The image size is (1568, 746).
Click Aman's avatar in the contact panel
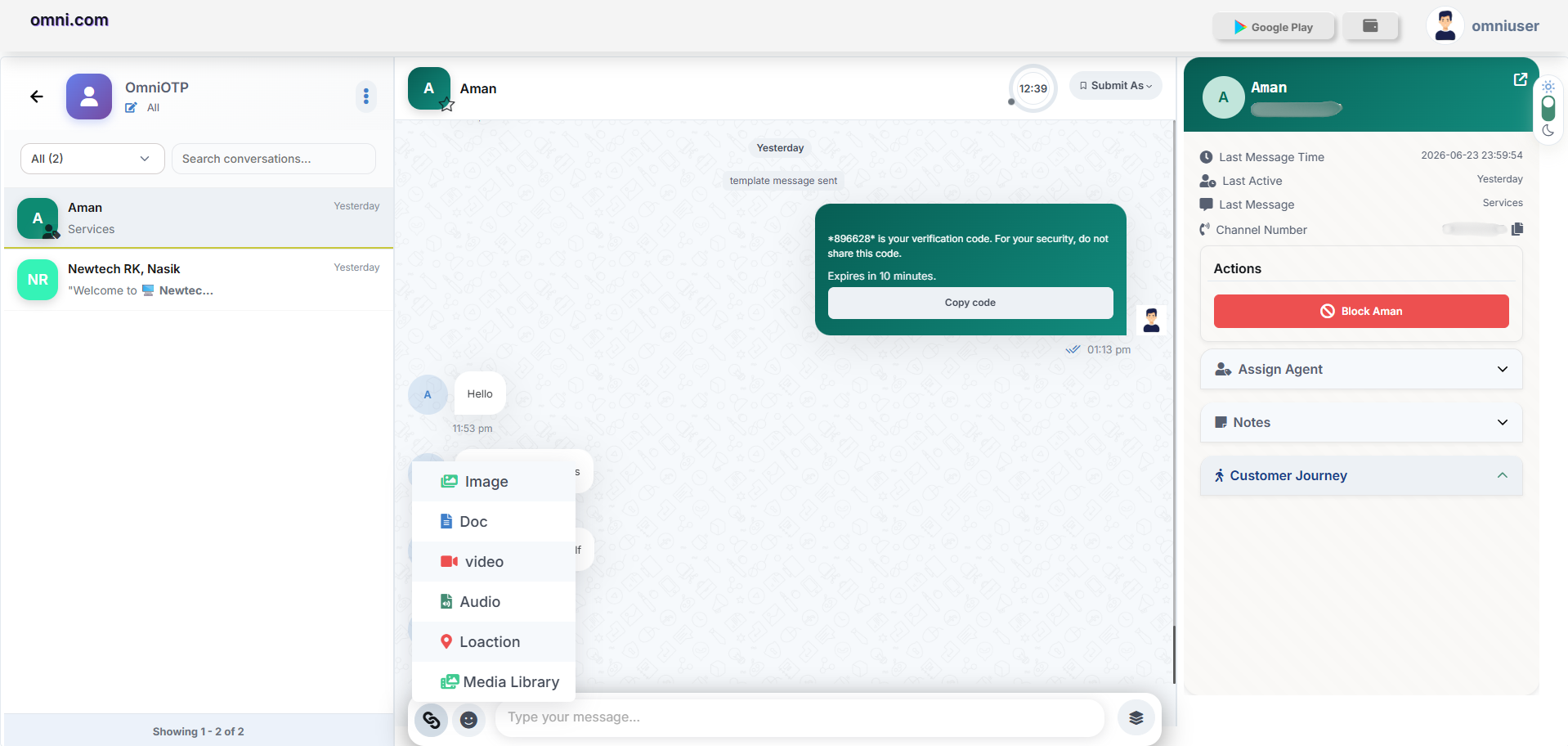(1223, 97)
